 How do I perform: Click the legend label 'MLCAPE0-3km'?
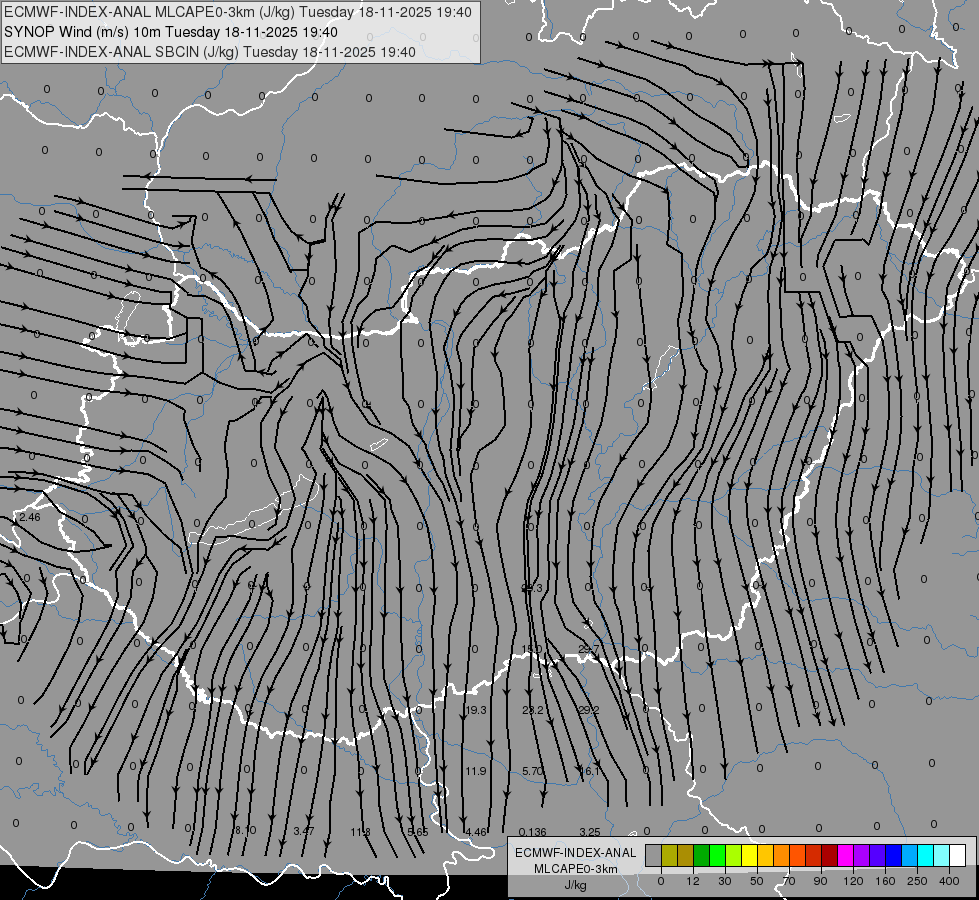pos(576,869)
